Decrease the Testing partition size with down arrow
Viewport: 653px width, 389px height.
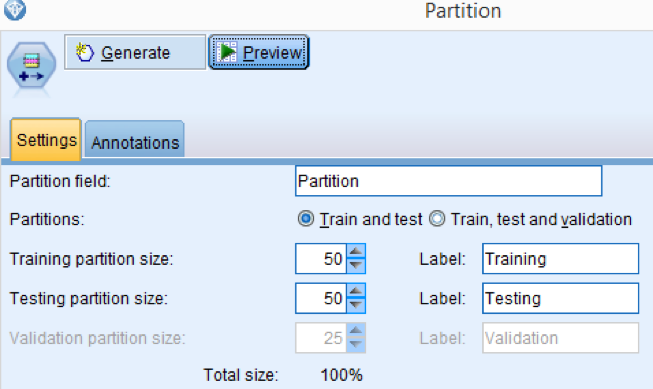coord(356,305)
